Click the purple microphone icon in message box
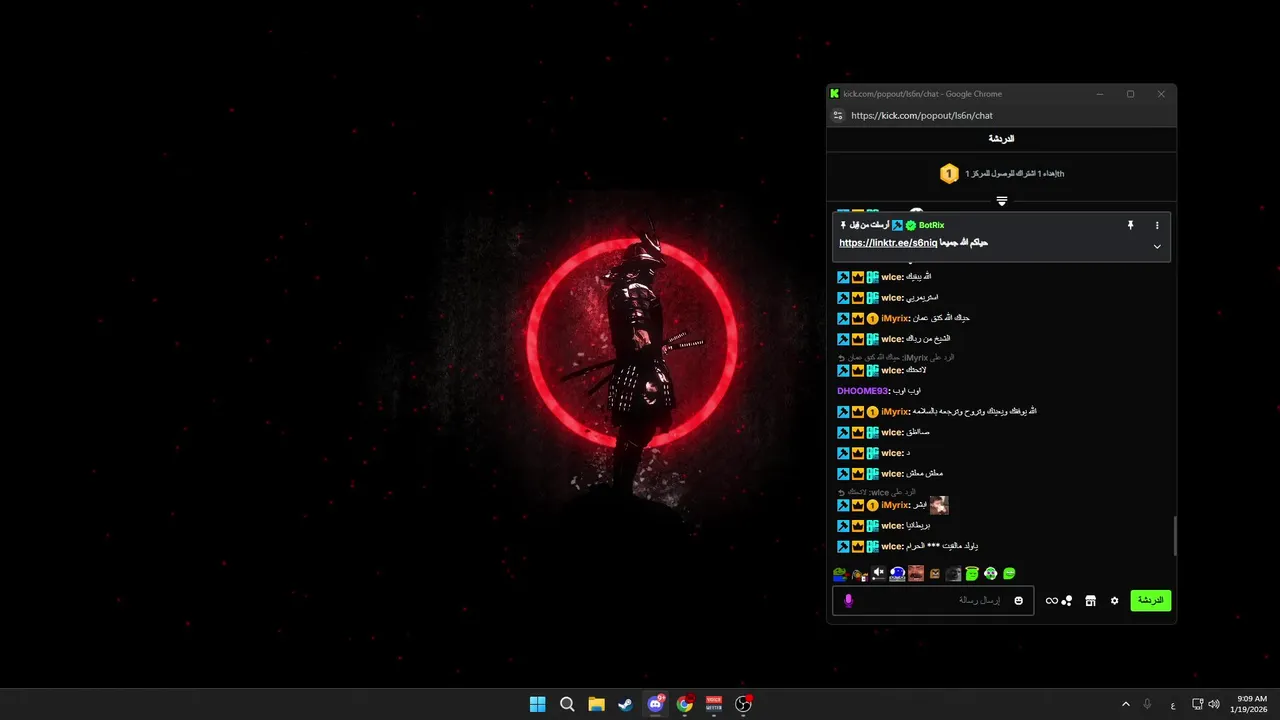 [x=848, y=600]
